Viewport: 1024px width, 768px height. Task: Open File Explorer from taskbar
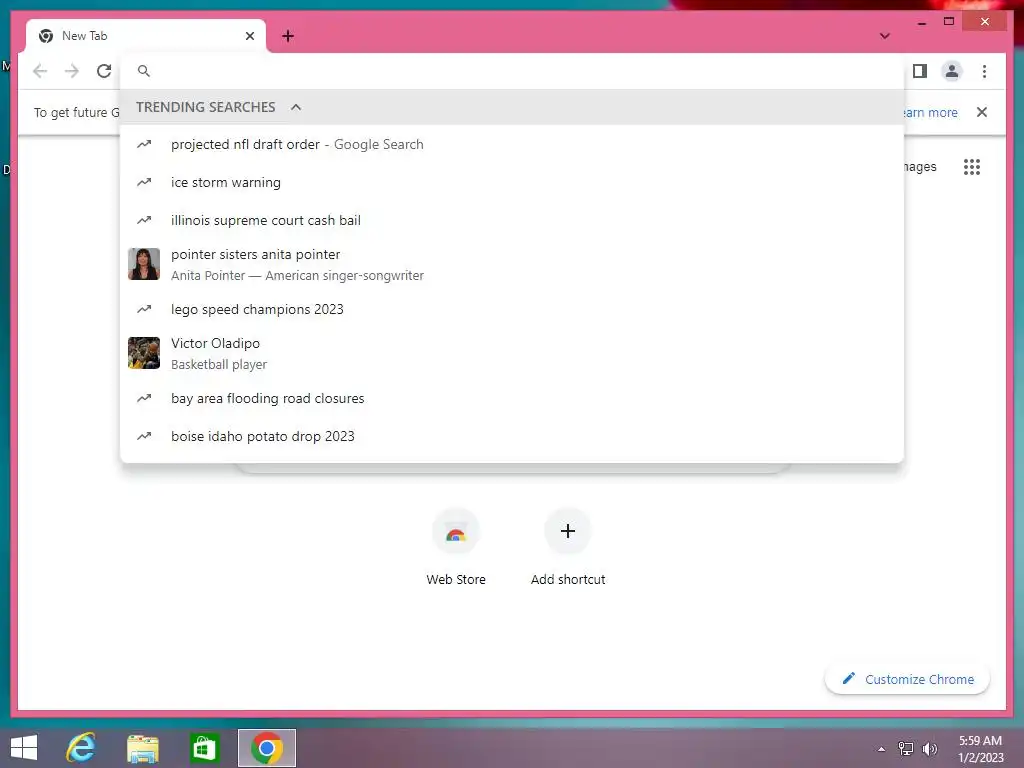coord(142,748)
